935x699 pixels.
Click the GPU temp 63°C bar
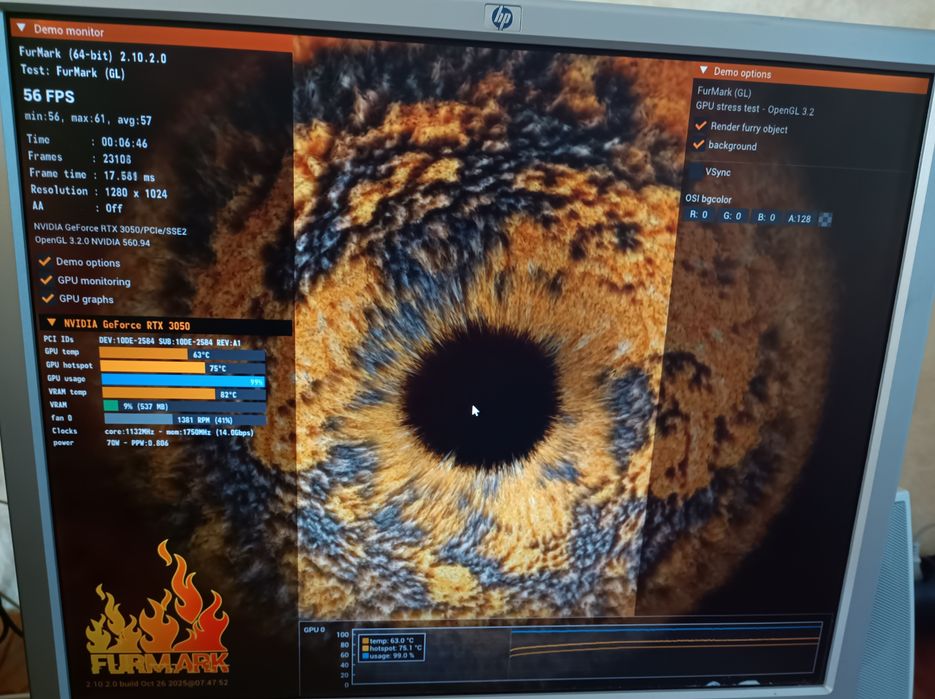(182, 354)
